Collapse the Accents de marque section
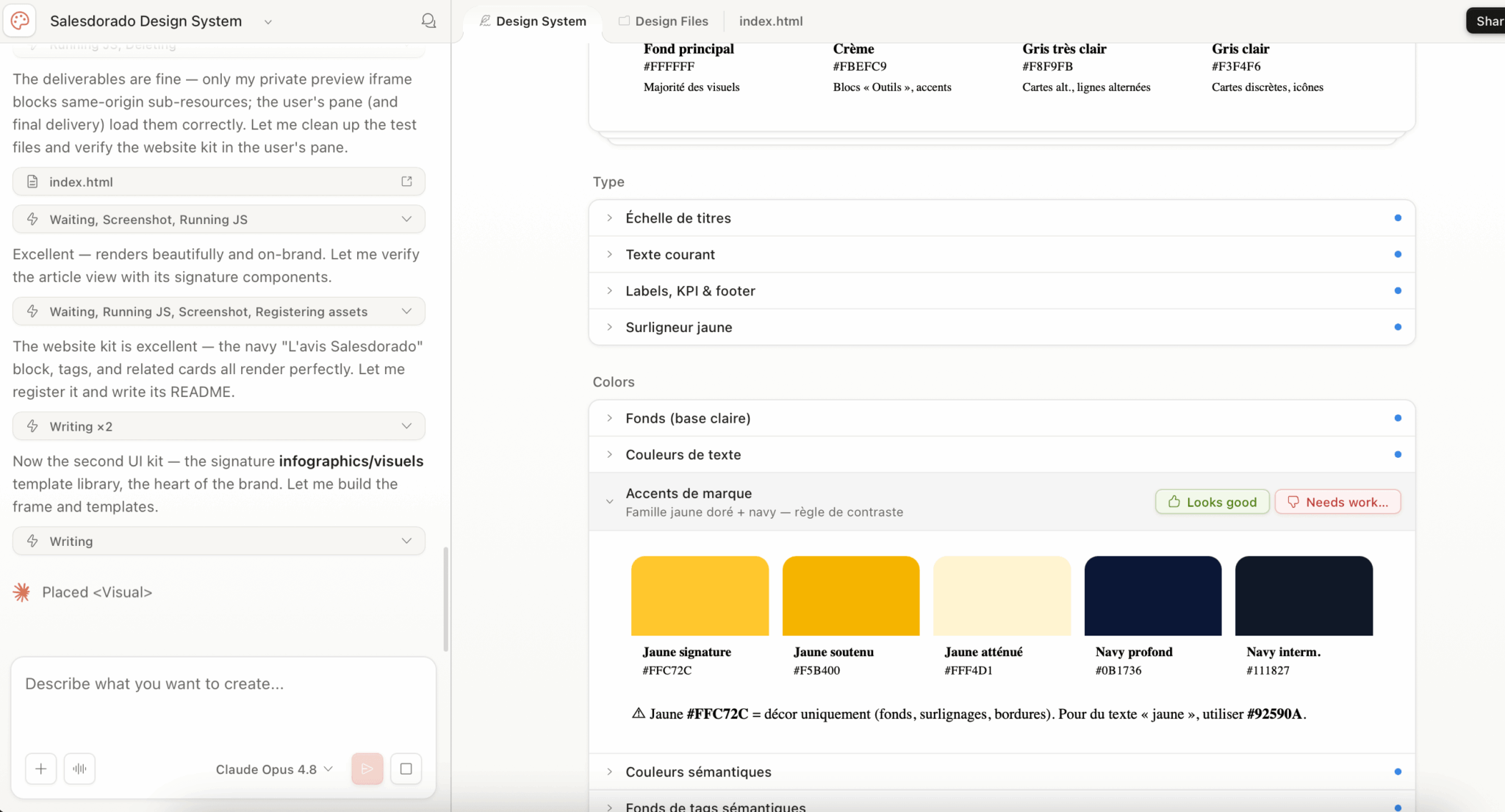Viewport: 1505px width, 812px height. [609, 502]
